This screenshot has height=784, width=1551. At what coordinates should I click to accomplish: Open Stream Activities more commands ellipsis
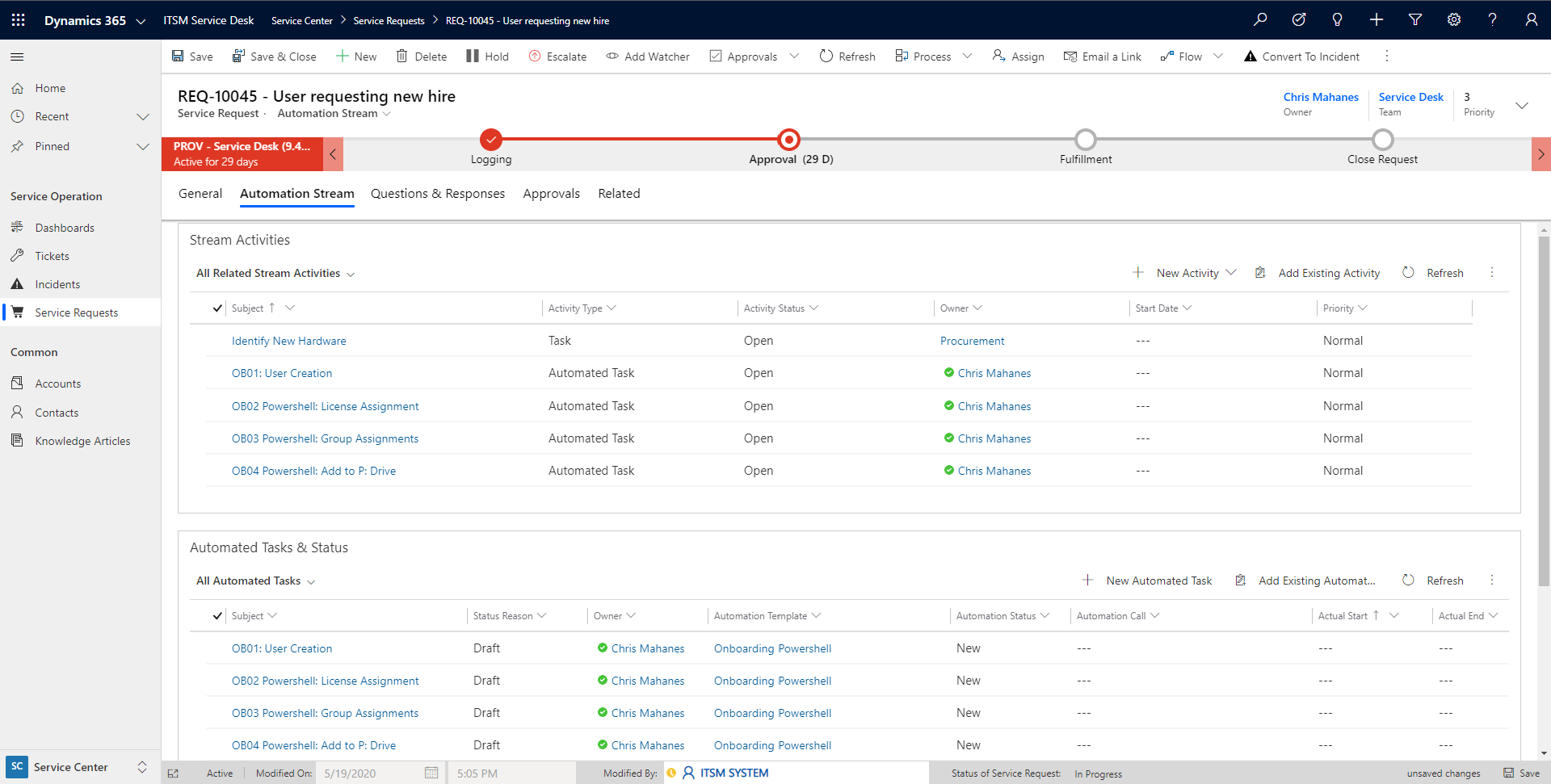(x=1492, y=273)
